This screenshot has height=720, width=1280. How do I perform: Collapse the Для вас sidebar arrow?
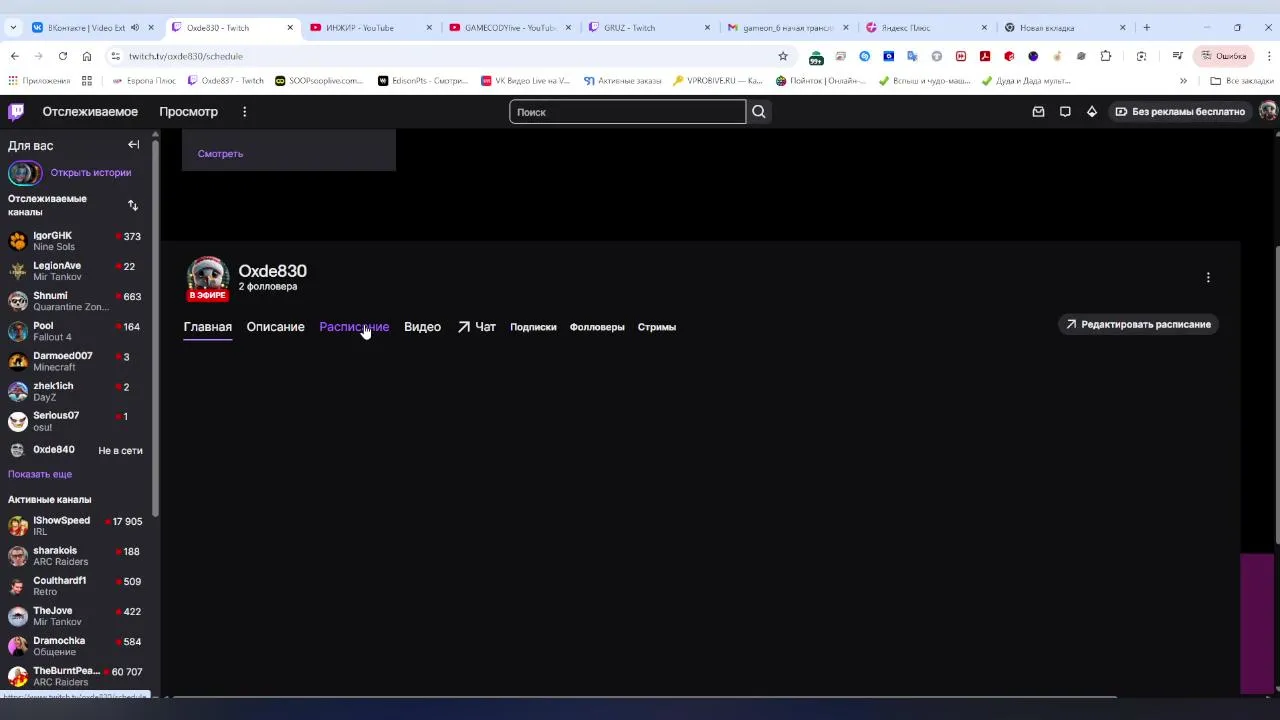(133, 145)
